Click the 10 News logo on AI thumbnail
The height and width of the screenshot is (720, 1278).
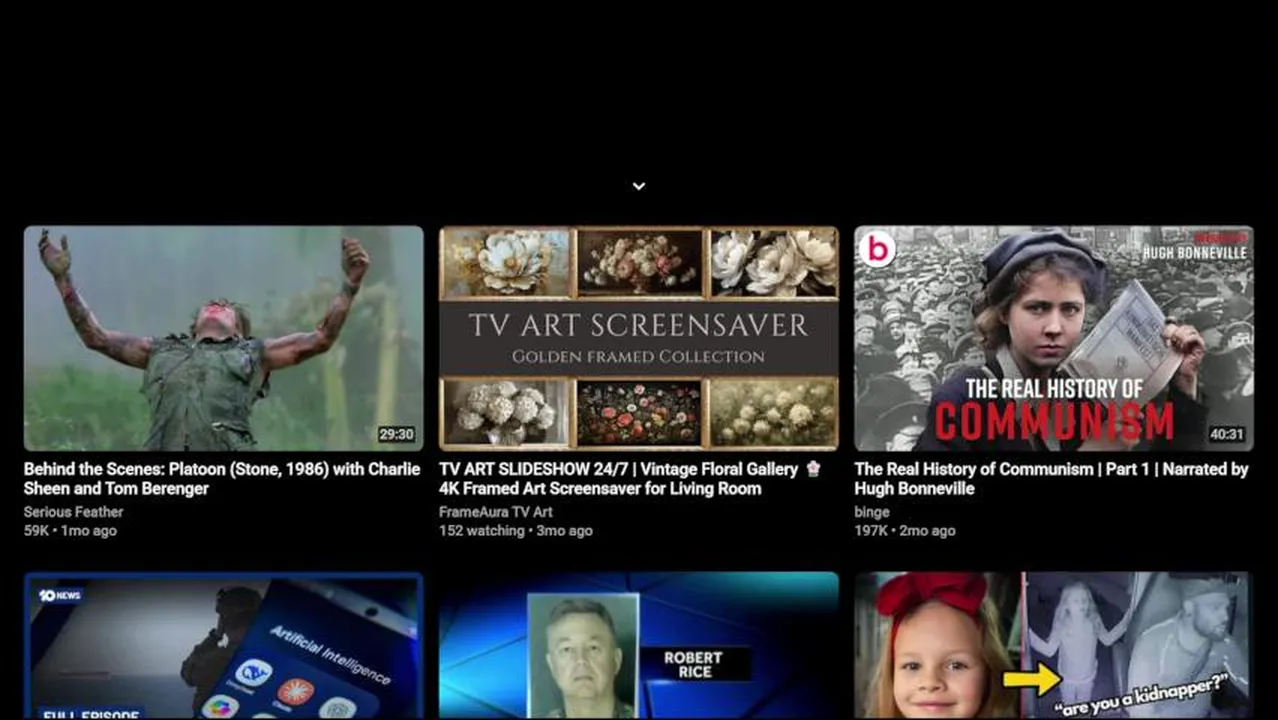60,595
